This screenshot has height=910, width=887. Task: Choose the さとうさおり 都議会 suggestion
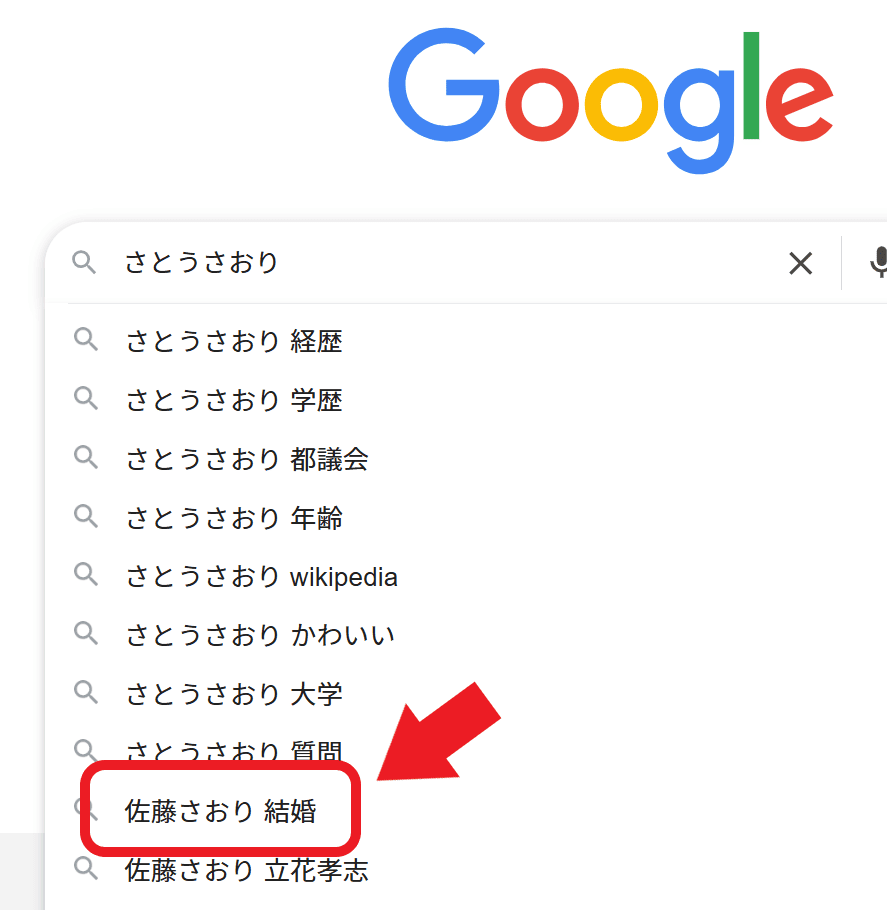(247, 460)
